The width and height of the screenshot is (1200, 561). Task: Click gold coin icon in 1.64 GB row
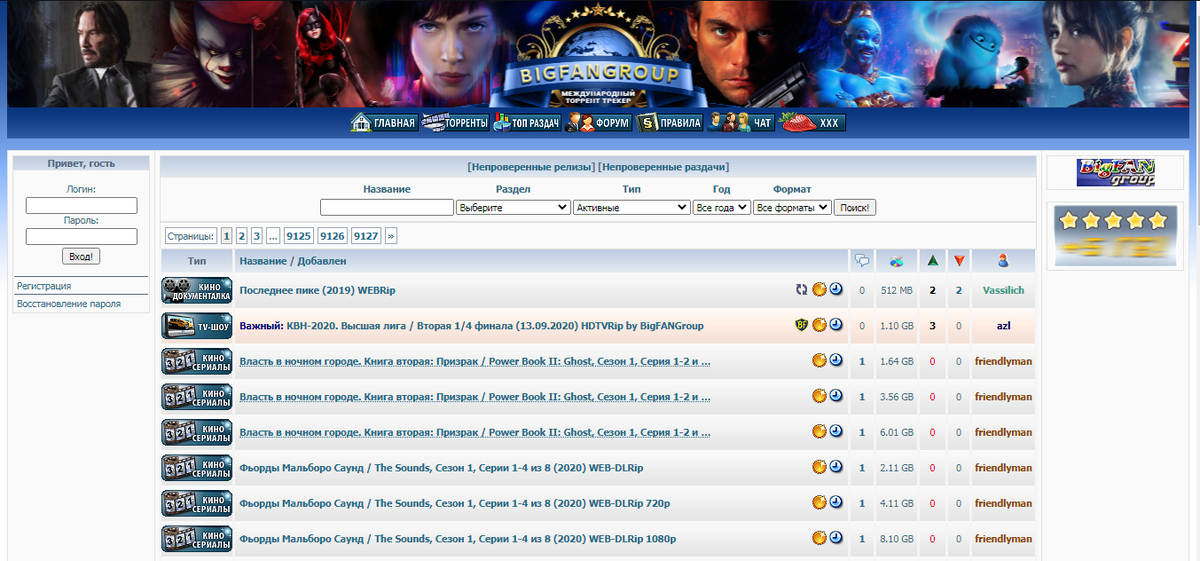819,361
